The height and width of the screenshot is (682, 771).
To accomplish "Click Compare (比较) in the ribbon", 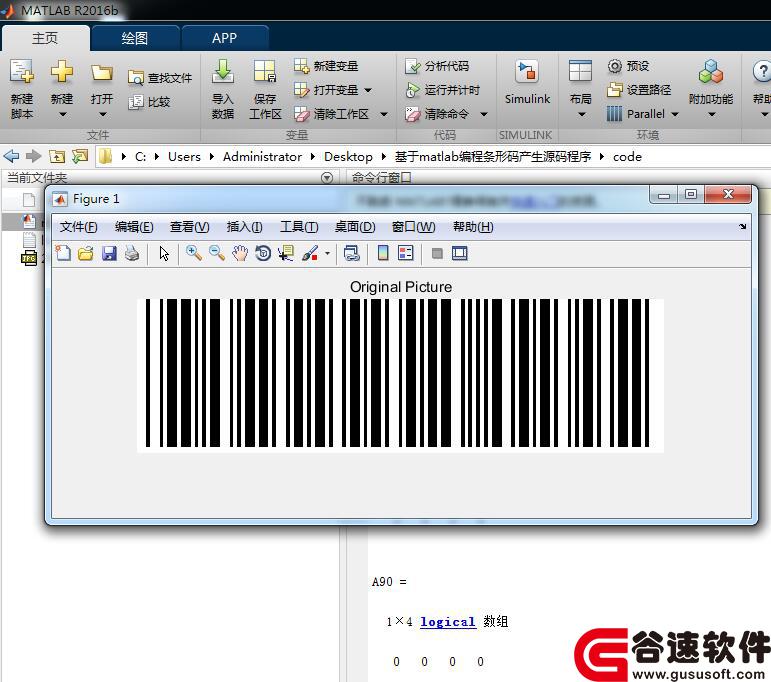I will (149, 102).
